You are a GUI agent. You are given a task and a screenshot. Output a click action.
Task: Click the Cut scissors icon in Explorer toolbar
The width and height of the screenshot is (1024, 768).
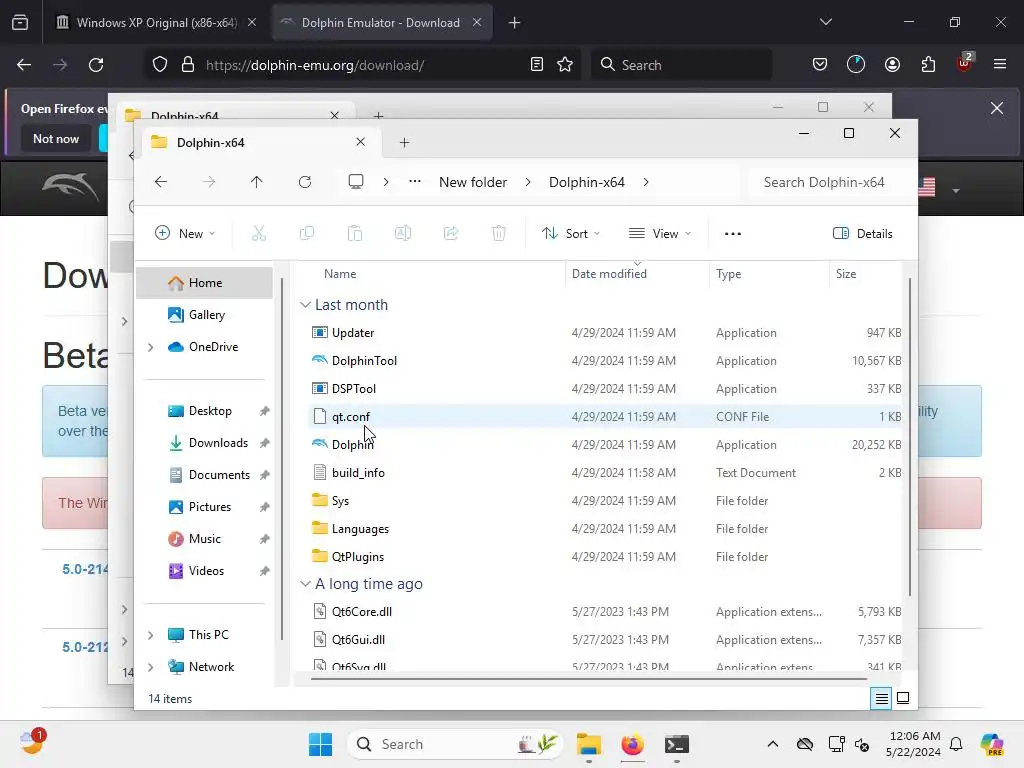point(259,233)
